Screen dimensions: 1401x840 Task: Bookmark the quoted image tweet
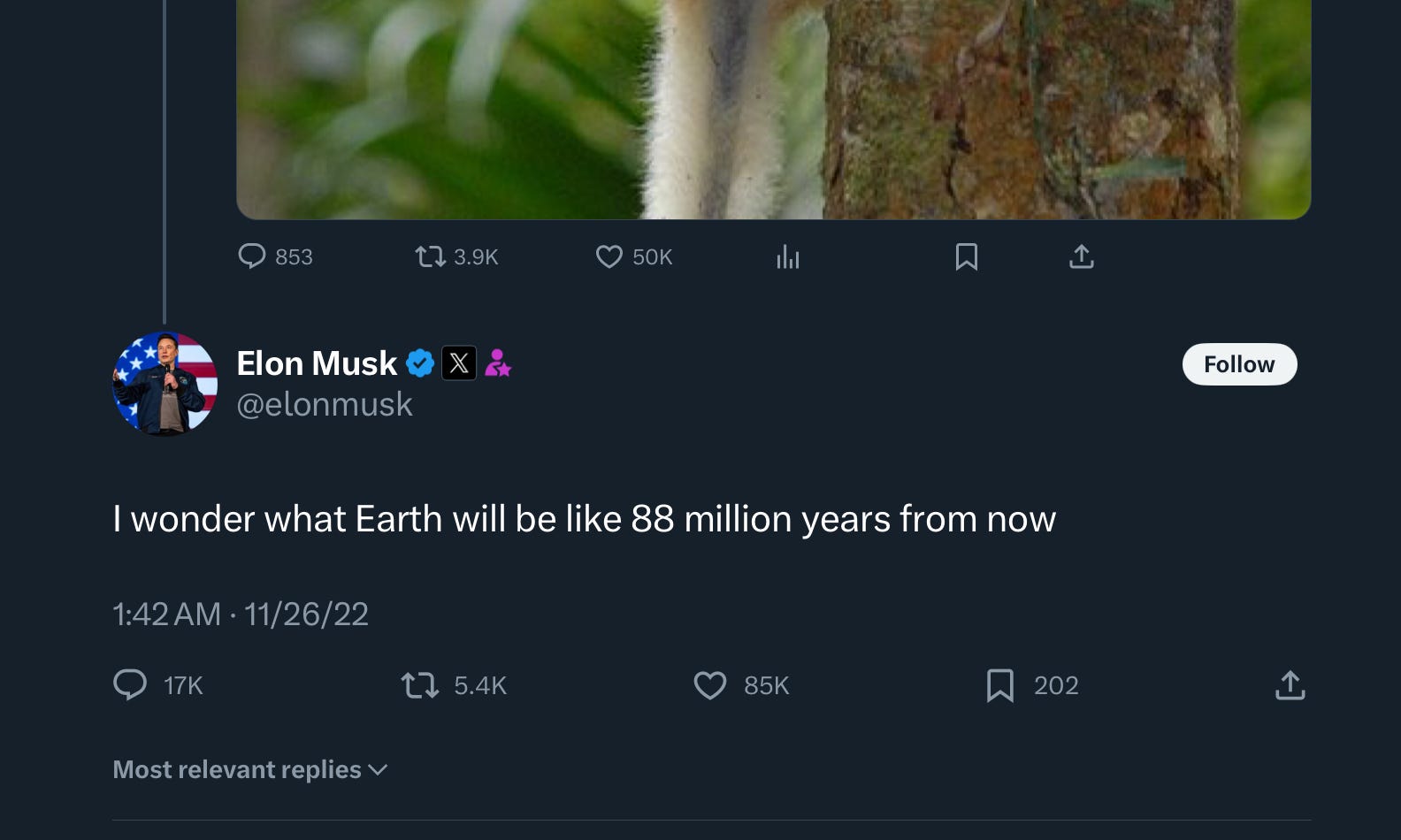[967, 256]
